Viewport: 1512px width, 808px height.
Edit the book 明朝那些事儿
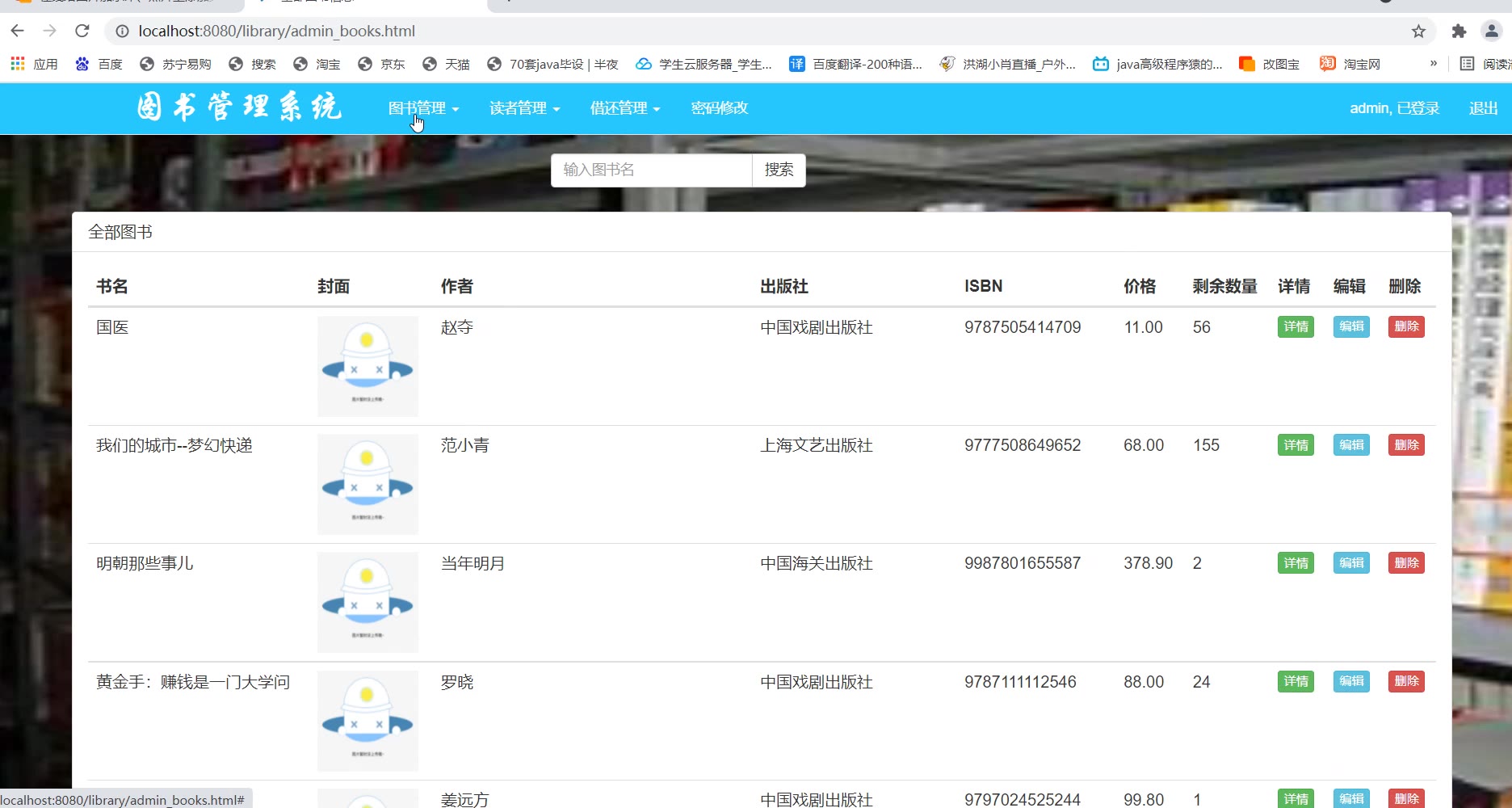(1351, 562)
